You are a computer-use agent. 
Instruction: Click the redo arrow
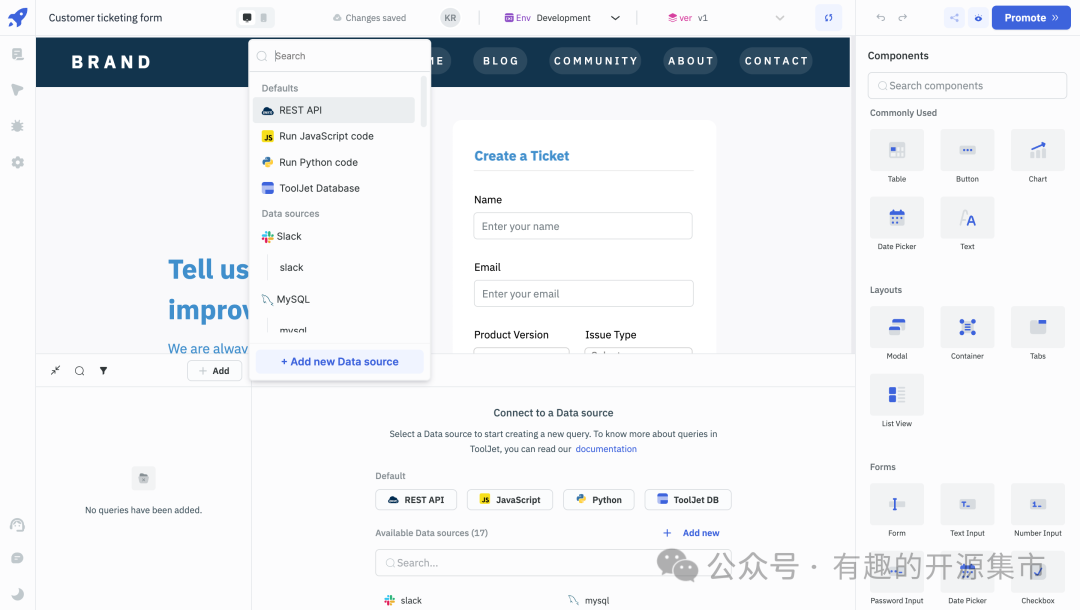point(903,18)
